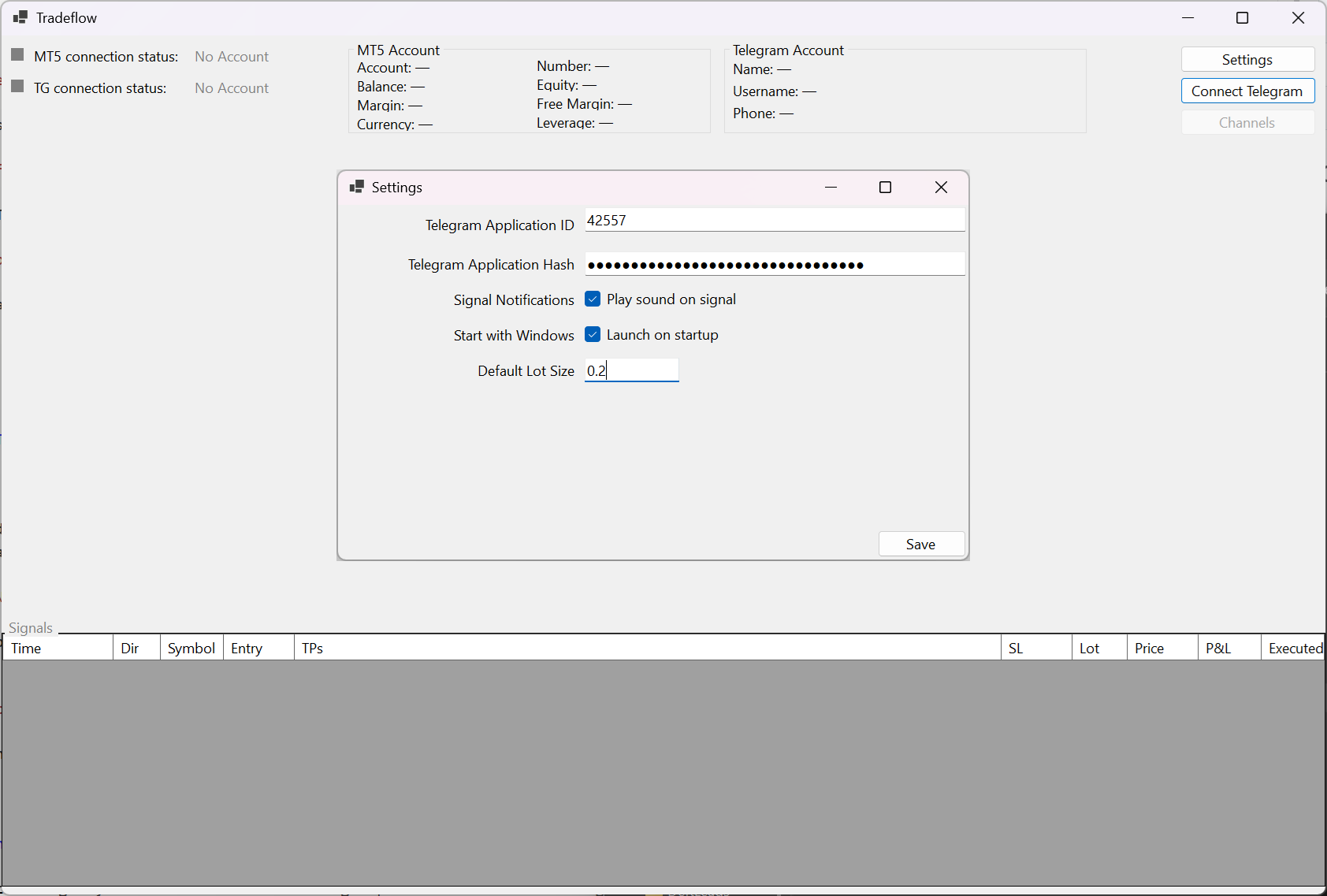The height and width of the screenshot is (896, 1327).
Task: Maximize the main Tradeflow window
Action: (1243, 17)
